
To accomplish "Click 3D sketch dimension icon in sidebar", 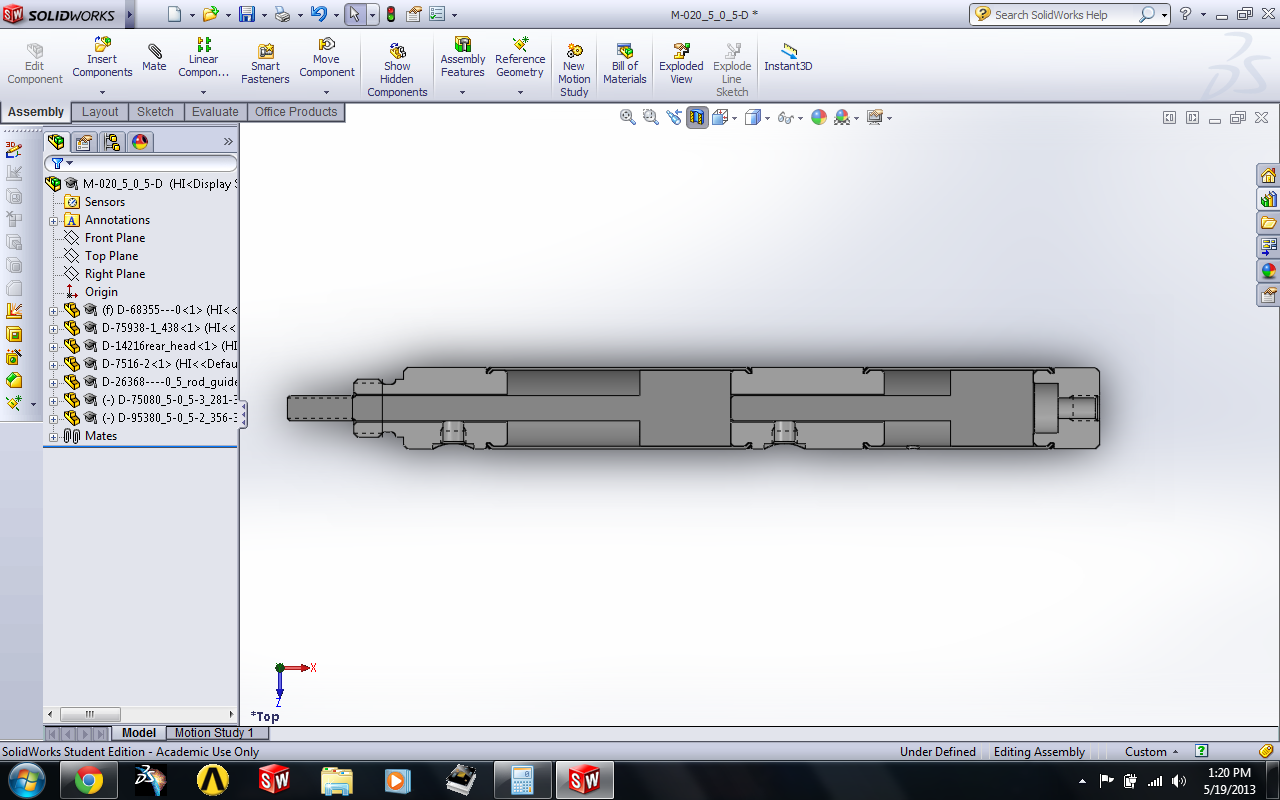I will pos(14,150).
